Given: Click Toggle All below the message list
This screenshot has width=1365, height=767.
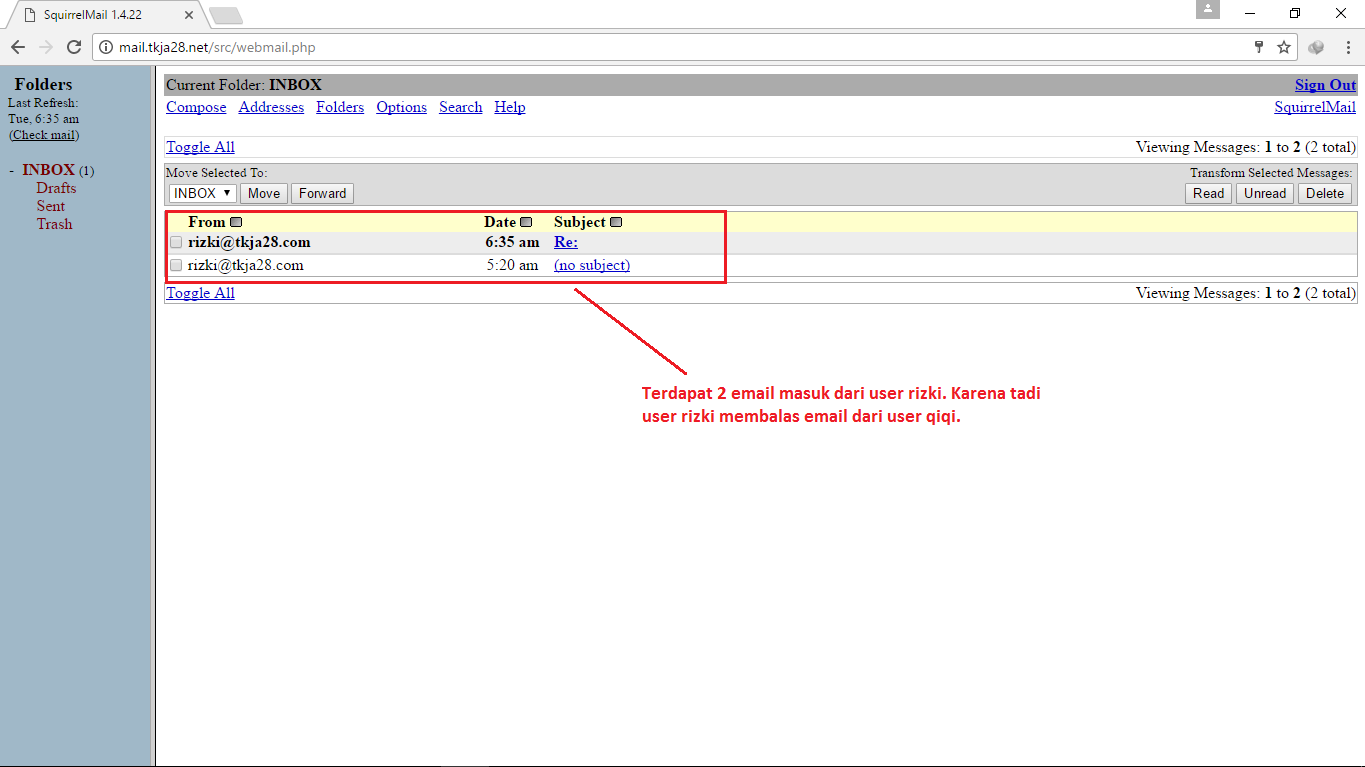Looking at the screenshot, I should (200, 293).
